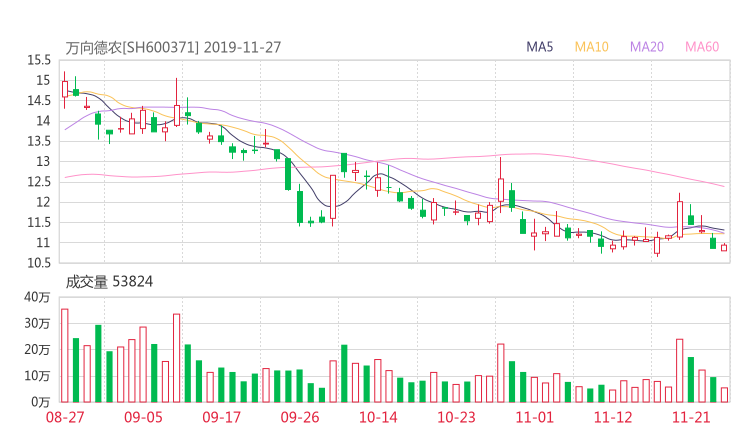Click the last volume bar on the right
The height and width of the screenshot is (440, 740).
pyautogui.click(x=724, y=395)
